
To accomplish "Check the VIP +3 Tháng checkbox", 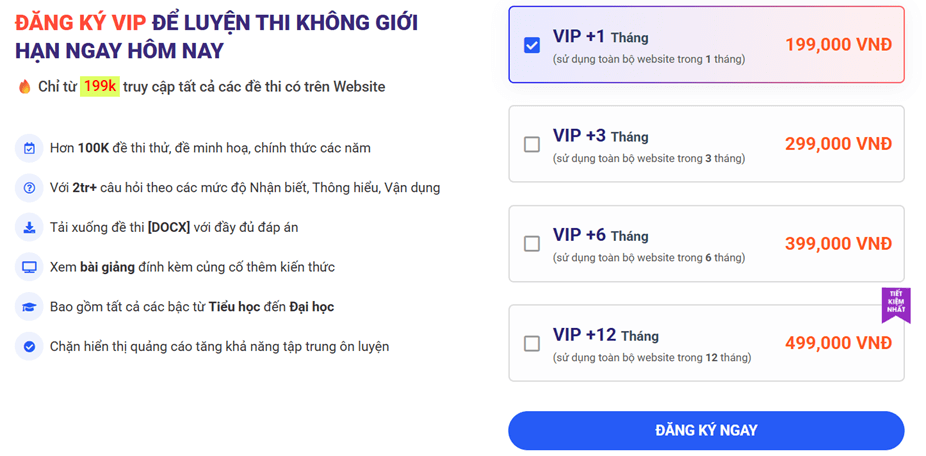I will pos(532,144).
